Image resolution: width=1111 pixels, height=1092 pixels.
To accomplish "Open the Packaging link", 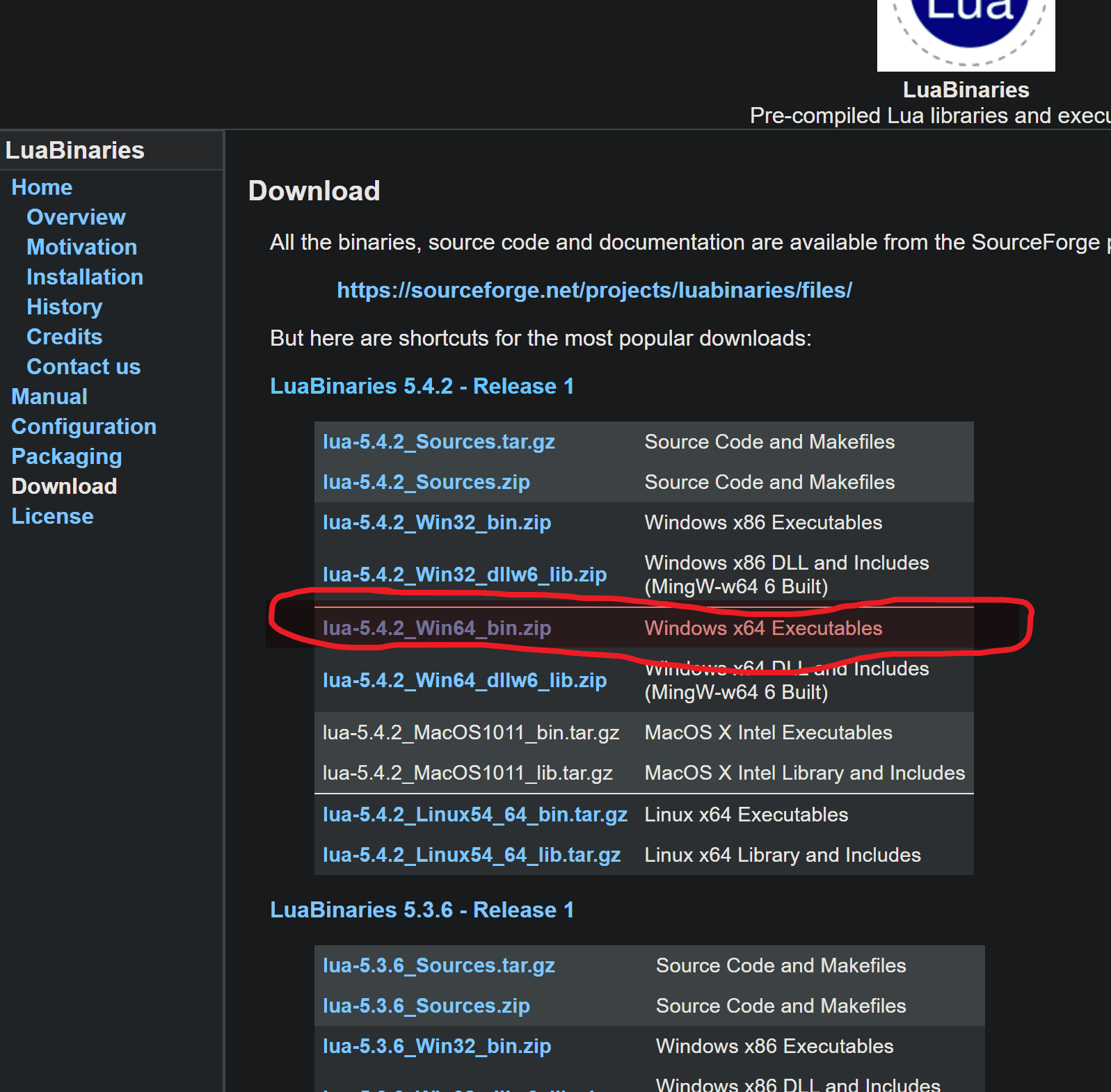I will click(66, 456).
